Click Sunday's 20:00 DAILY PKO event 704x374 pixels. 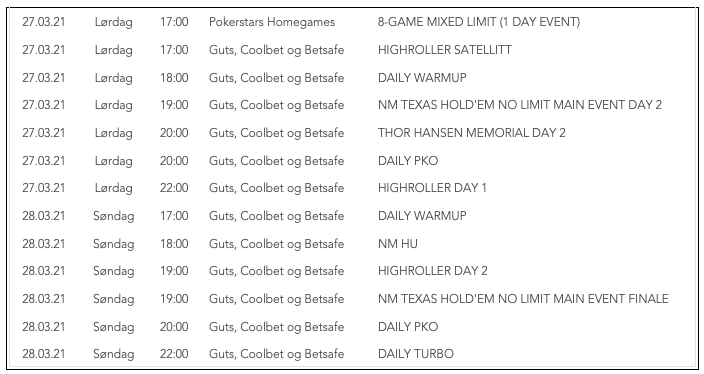pos(408,327)
